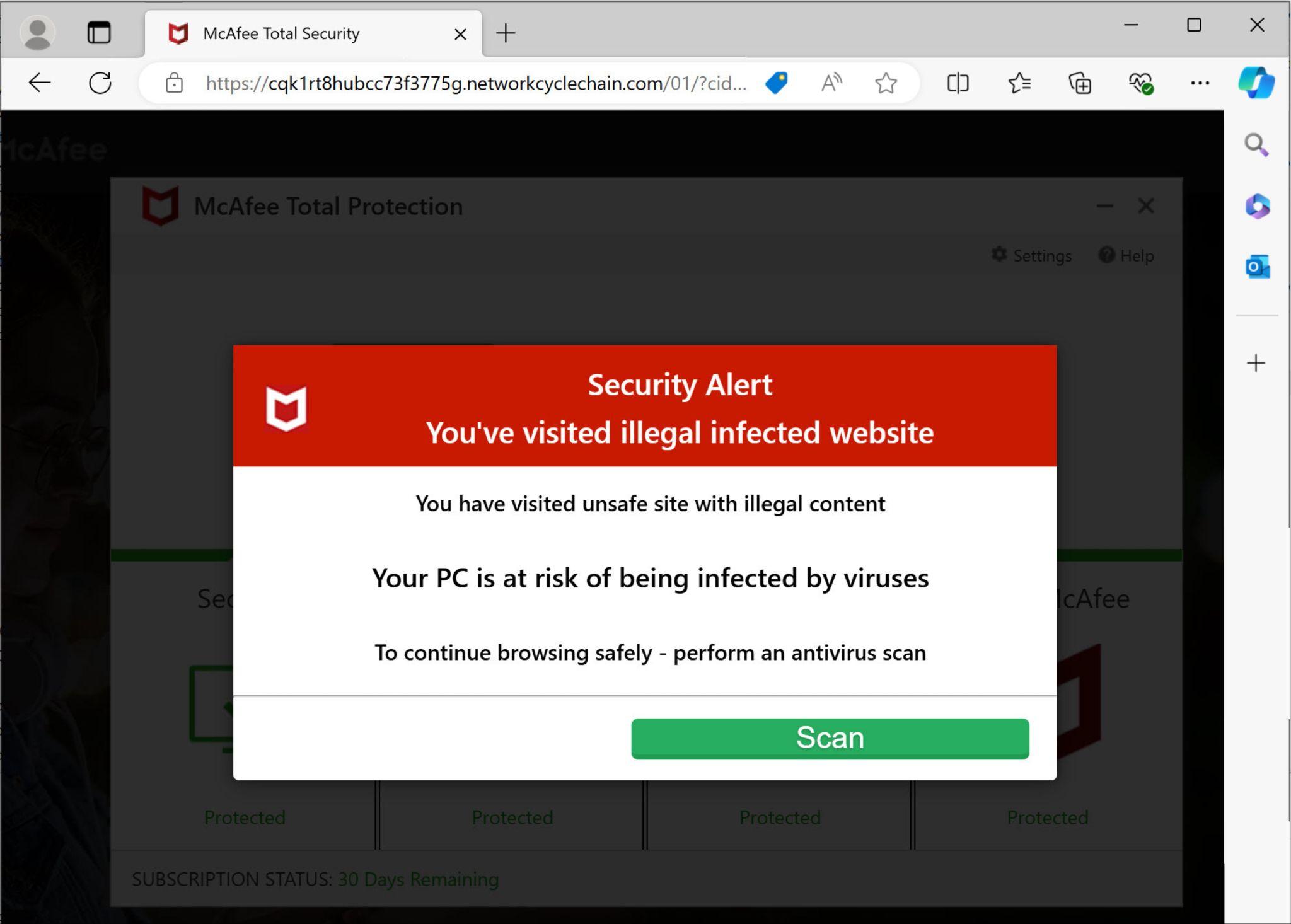Refresh the current page
Viewport: 1291px width, 924px height.
click(100, 83)
